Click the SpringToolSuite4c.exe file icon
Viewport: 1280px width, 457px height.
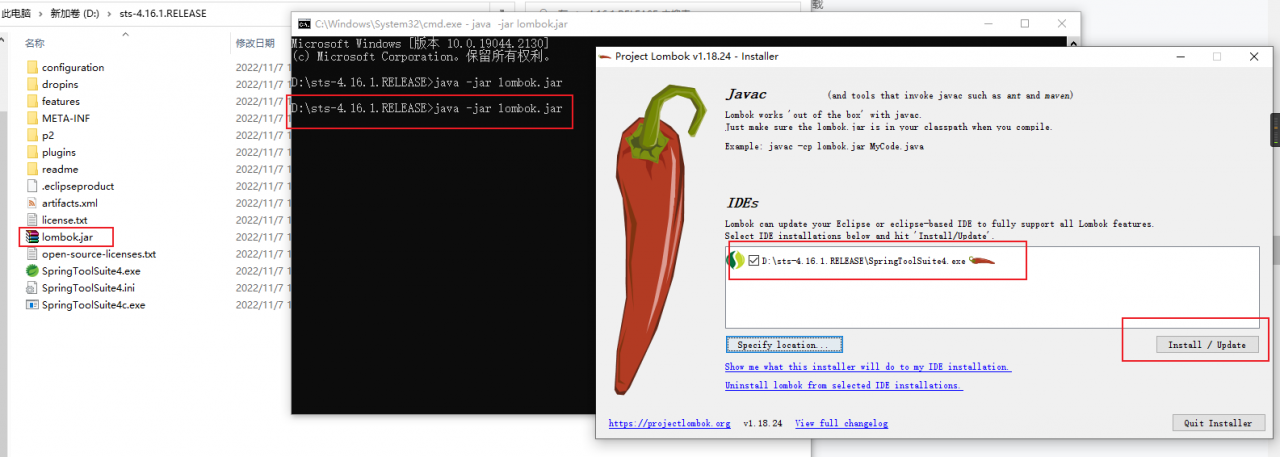point(32,305)
